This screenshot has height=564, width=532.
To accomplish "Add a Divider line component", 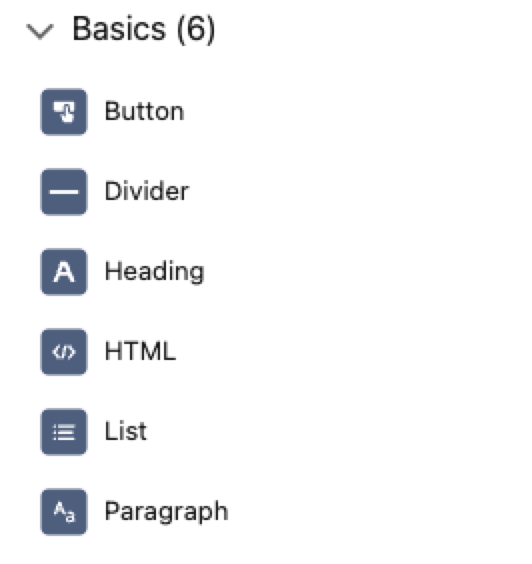I will coord(115,192).
